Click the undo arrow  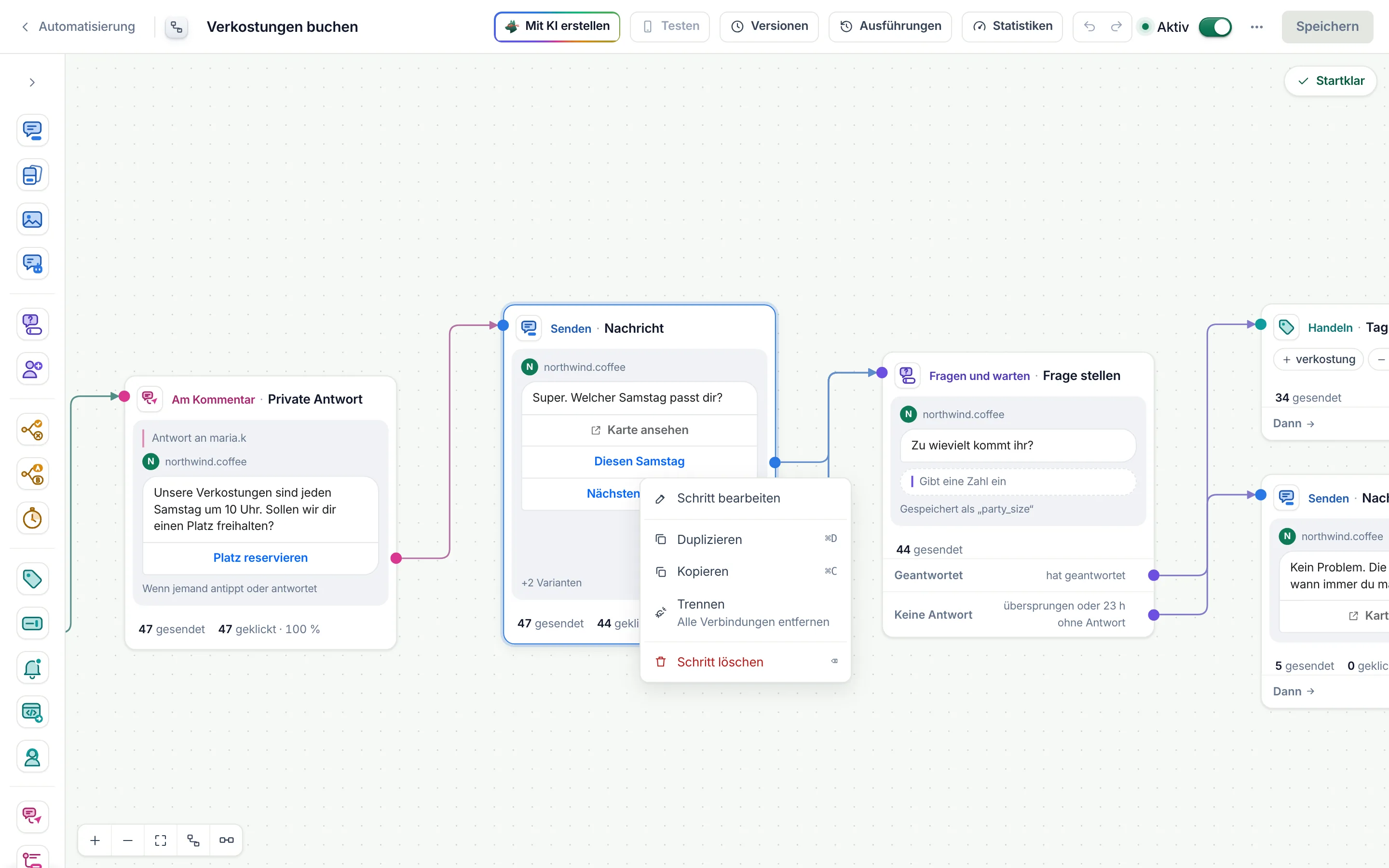click(1089, 27)
